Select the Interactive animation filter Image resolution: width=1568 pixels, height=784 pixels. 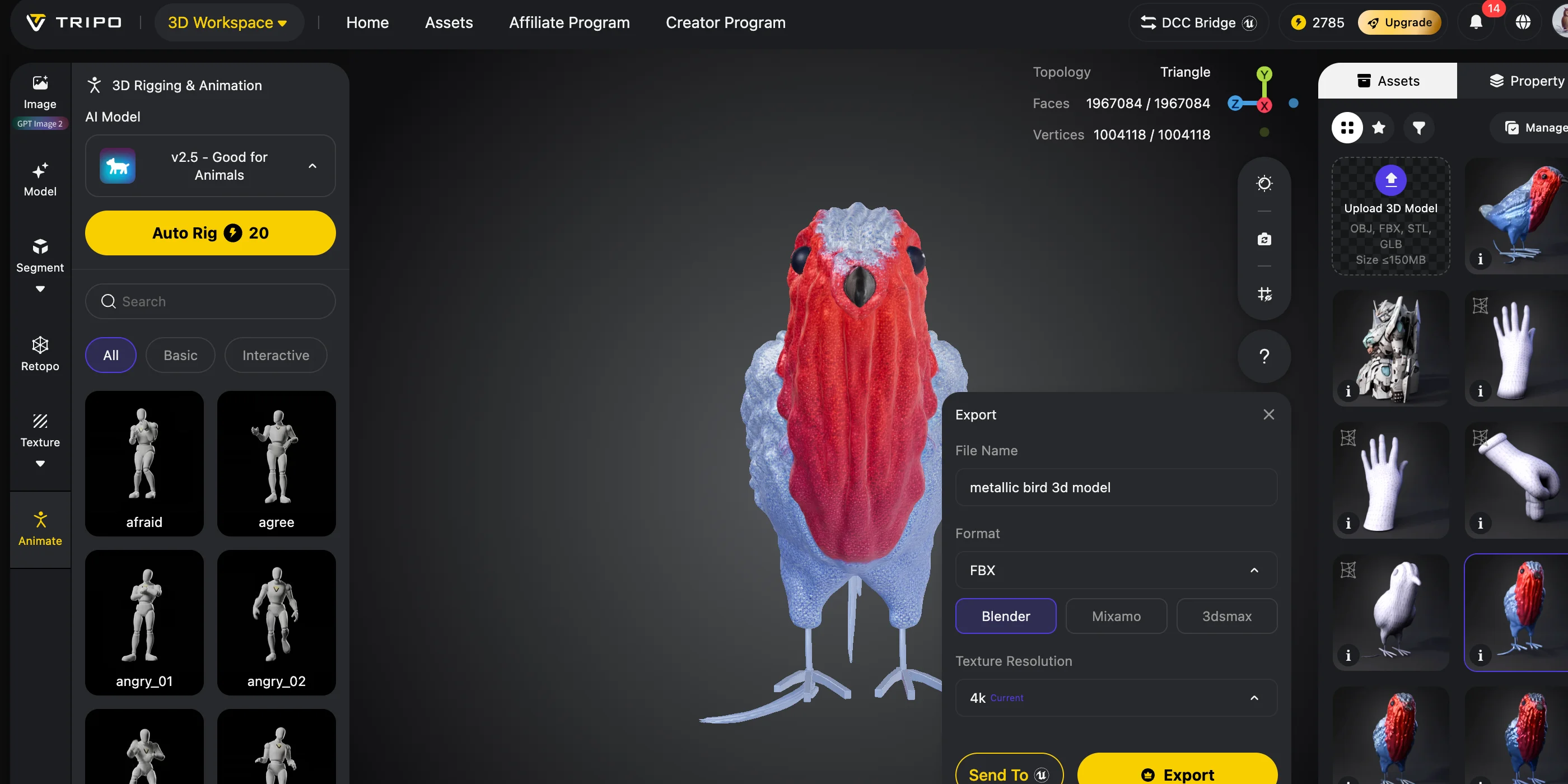click(x=276, y=356)
